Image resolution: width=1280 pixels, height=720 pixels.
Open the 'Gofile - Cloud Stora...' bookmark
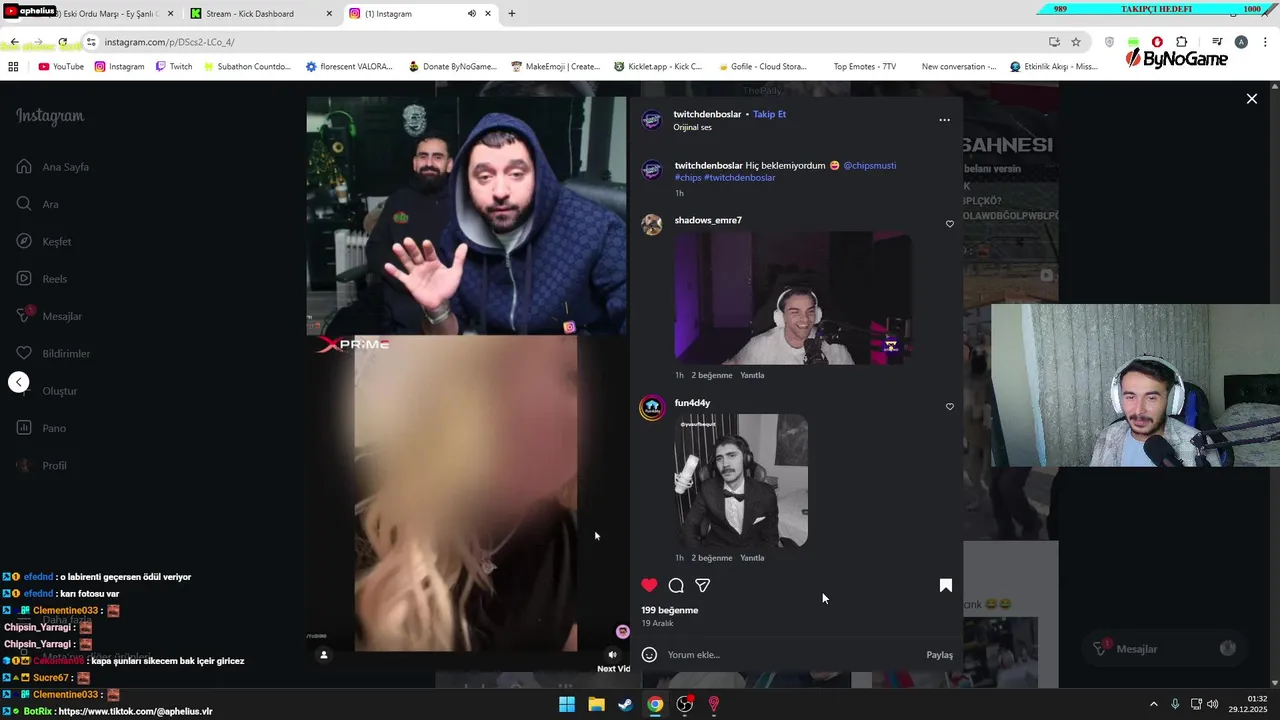tap(762, 67)
